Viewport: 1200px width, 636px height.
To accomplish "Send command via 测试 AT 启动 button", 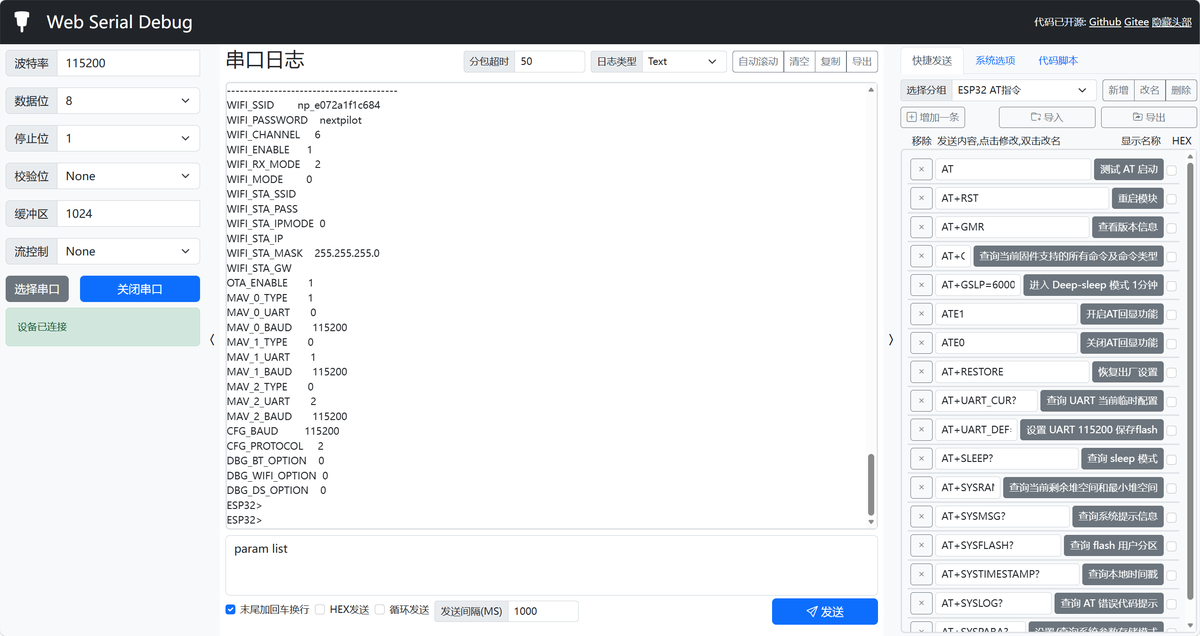I will click(x=1129, y=169).
